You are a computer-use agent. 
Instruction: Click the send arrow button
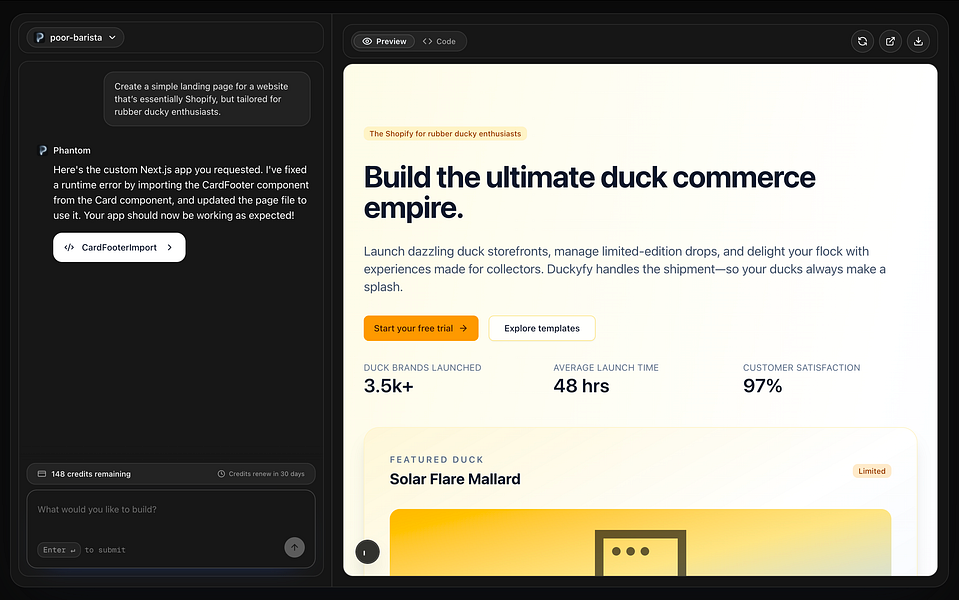pos(295,547)
